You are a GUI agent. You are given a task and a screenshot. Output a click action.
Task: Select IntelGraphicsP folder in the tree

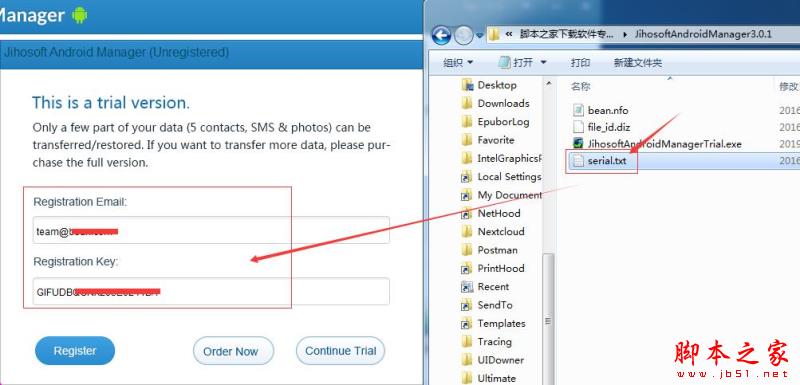click(509, 159)
